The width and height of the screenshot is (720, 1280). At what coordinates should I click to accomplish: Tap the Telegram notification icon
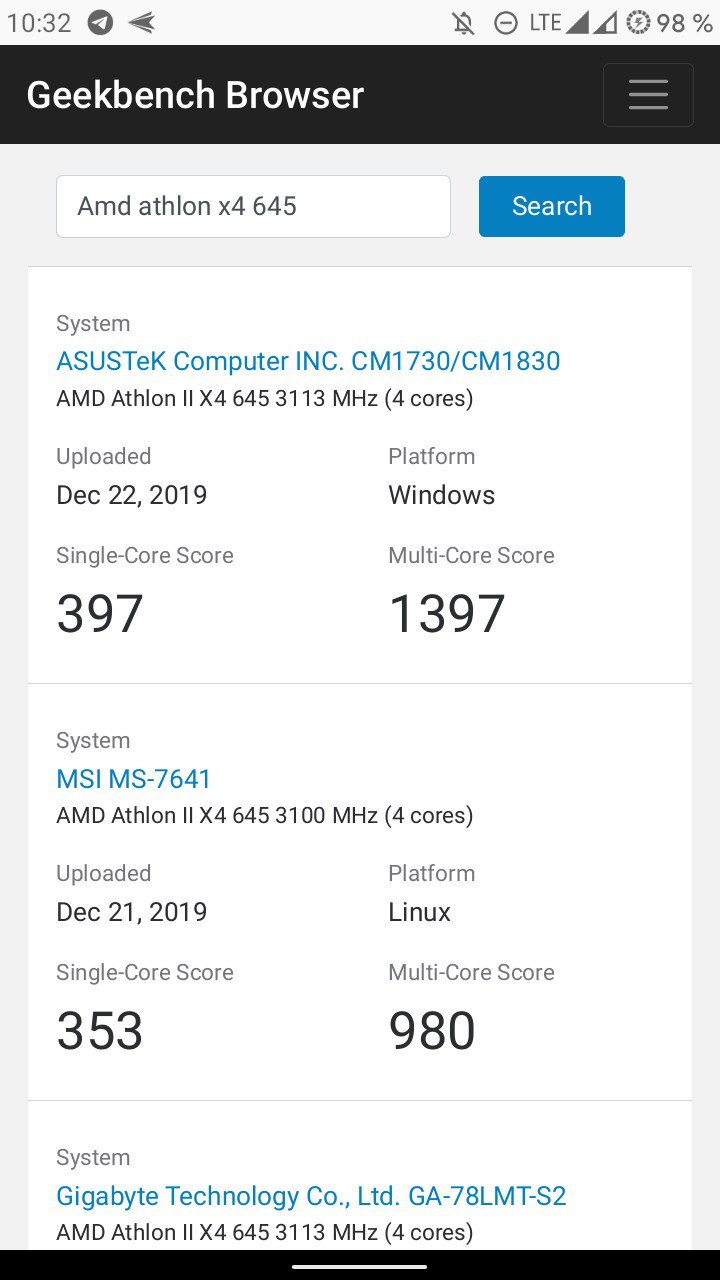coord(100,23)
